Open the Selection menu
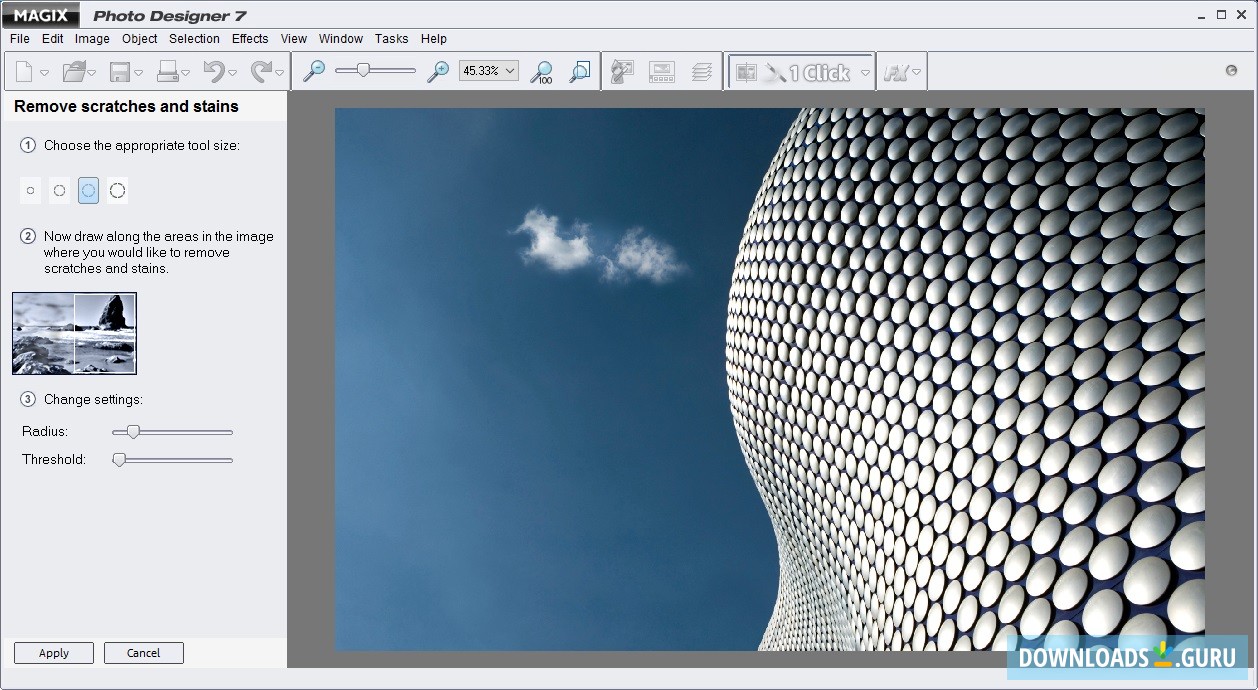The height and width of the screenshot is (690, 1258). [194, 39]
